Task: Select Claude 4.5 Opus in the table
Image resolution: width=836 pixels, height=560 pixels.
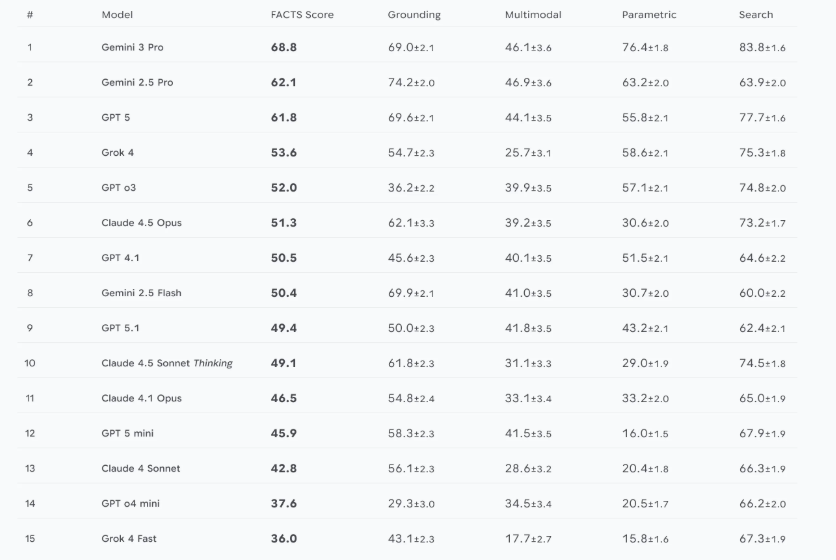Action: [141, 223]
